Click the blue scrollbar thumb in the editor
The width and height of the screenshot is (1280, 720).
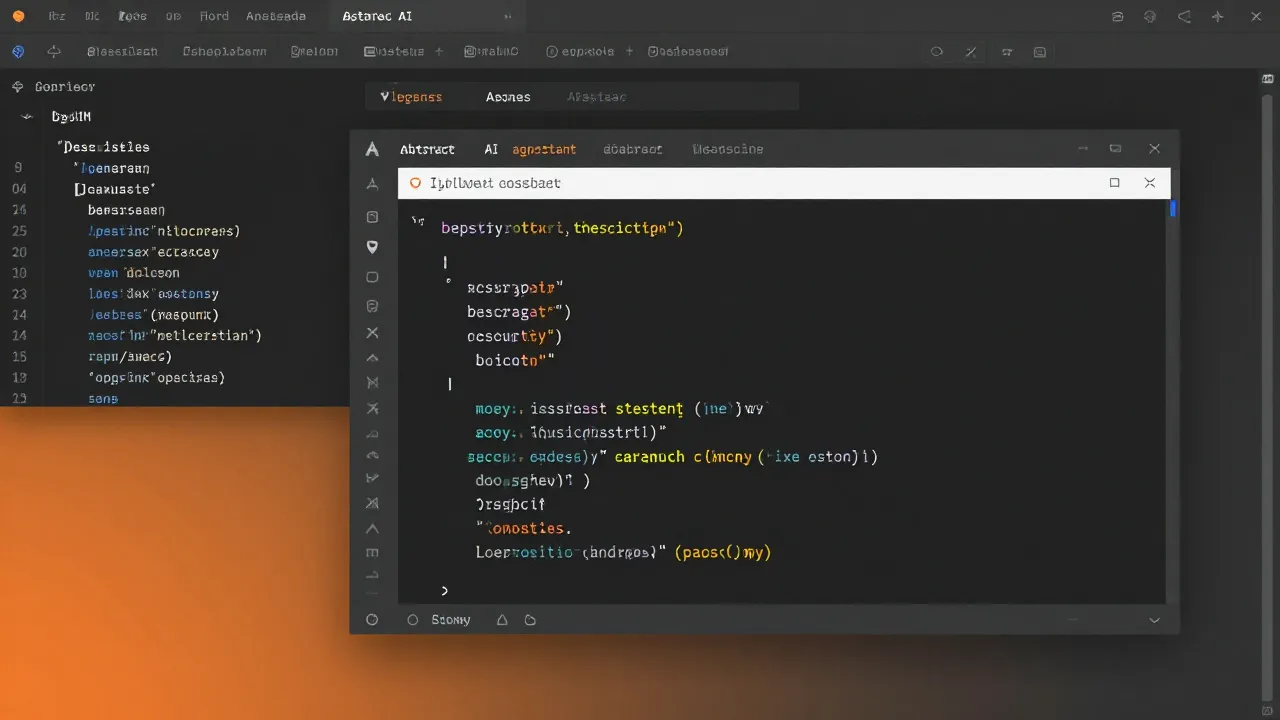coord(1173,208)
